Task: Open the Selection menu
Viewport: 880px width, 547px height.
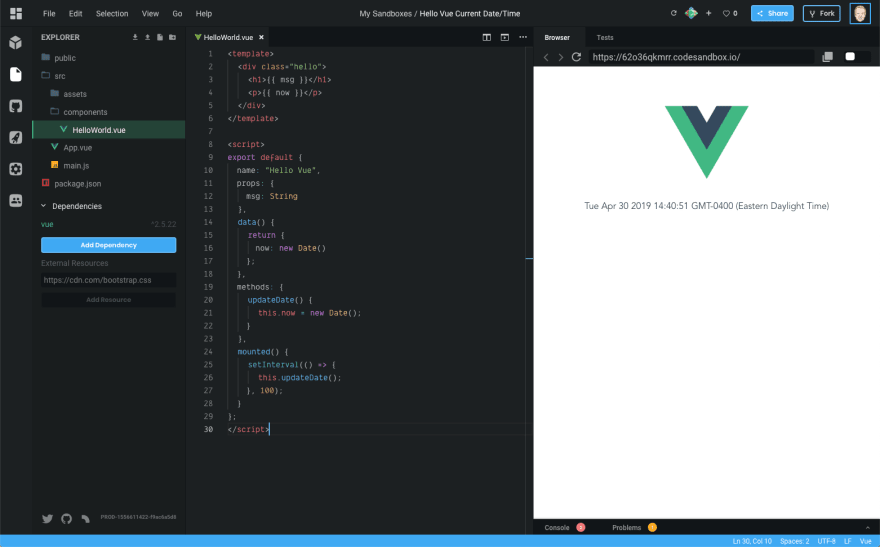Action: [112, 13]
